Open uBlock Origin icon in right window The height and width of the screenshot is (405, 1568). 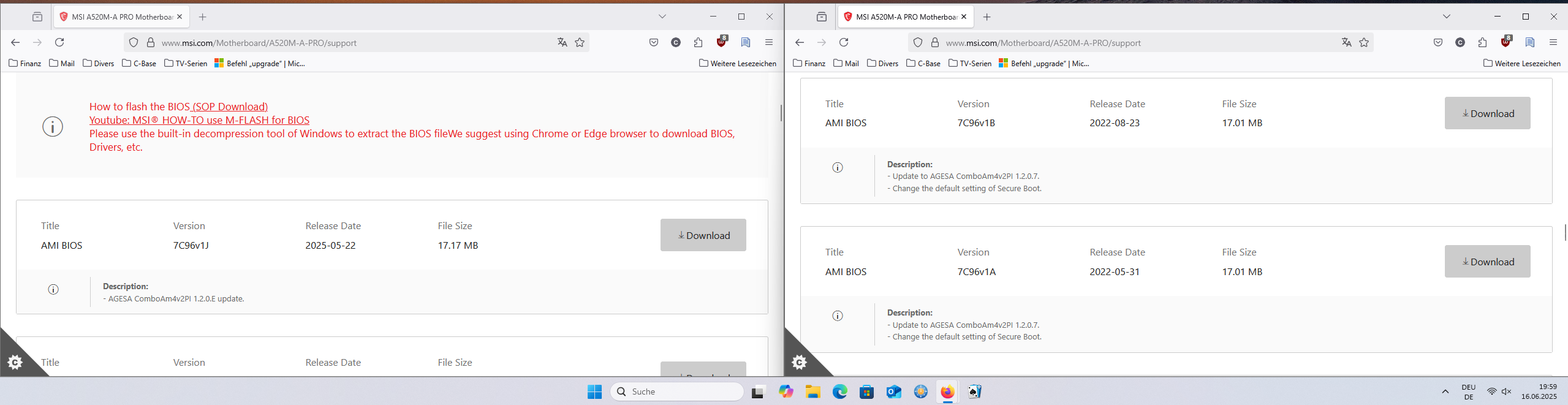click(x=1506, y=42)
